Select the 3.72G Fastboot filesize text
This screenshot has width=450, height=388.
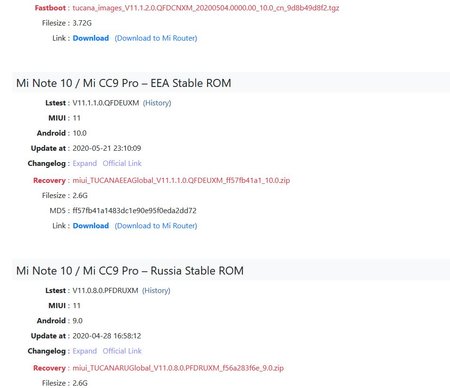pyautogui.click(x=82, y=23)
